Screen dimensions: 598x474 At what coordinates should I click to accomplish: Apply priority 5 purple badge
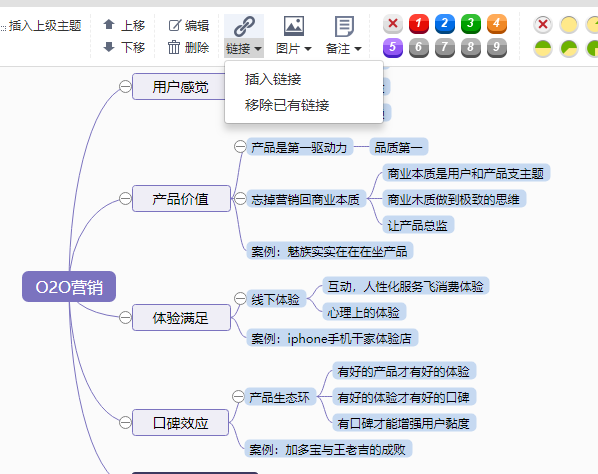[x=393, y=48]
